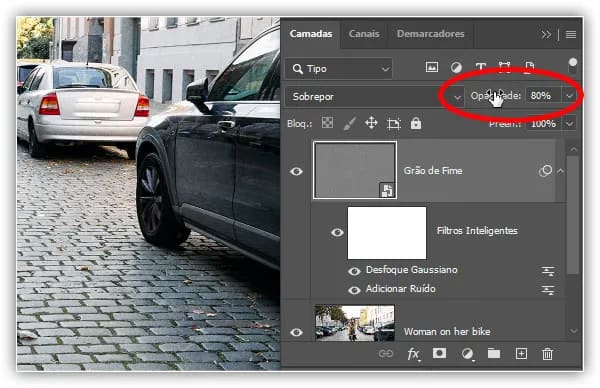The width and height of the screenshot is (600, 388).
Task: Click the Preench. value field showing 100%
Action: coord(543,124)
